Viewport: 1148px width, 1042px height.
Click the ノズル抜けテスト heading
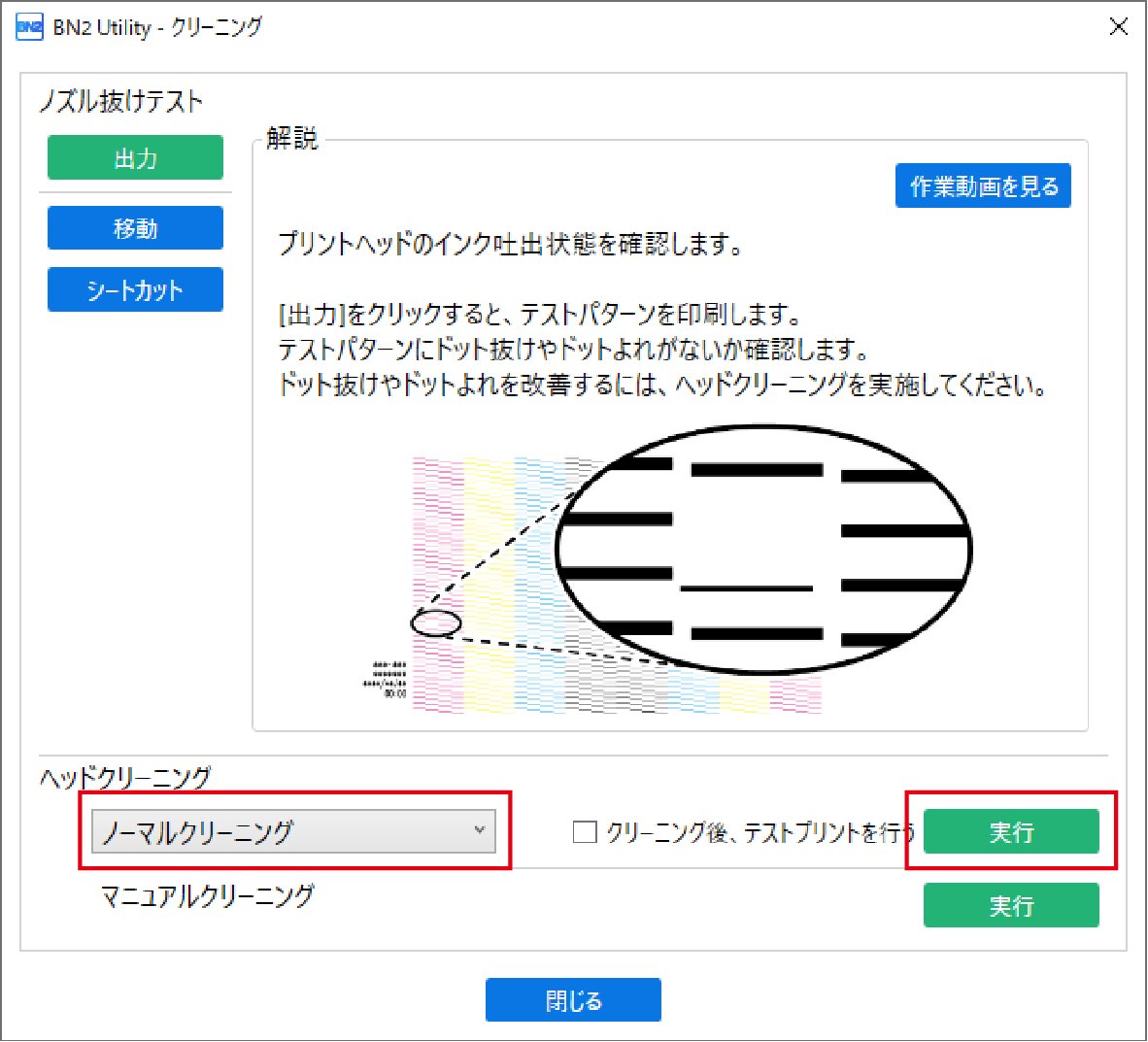pyautogui.click(x=120, y=101)
